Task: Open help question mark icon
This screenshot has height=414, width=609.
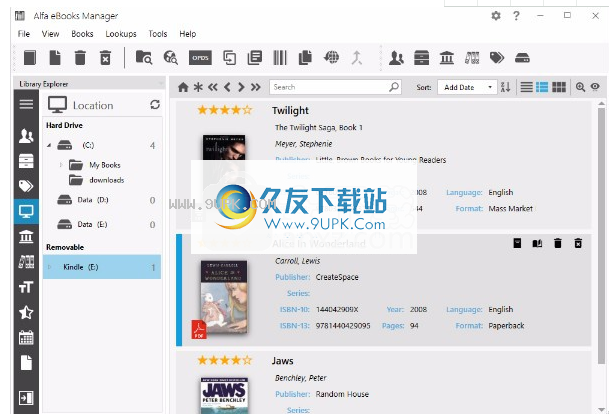Action: coord(516,16)
